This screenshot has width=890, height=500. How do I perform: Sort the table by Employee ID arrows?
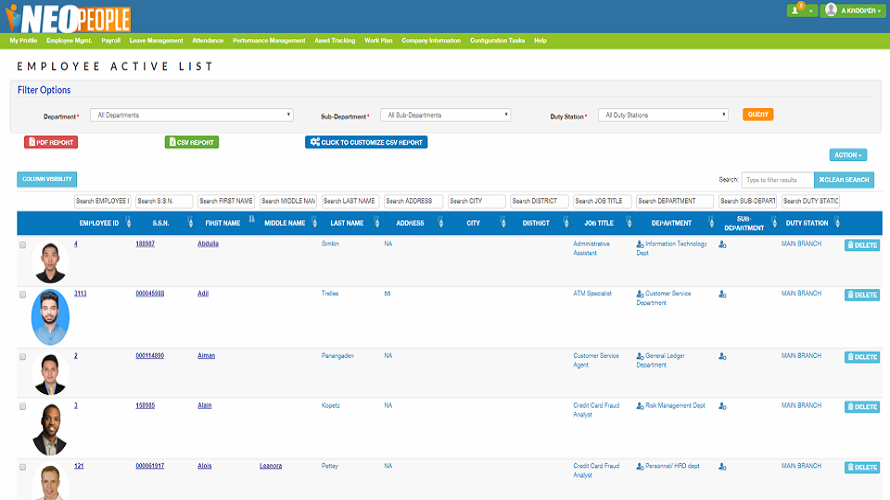click(x=128, y=223)
